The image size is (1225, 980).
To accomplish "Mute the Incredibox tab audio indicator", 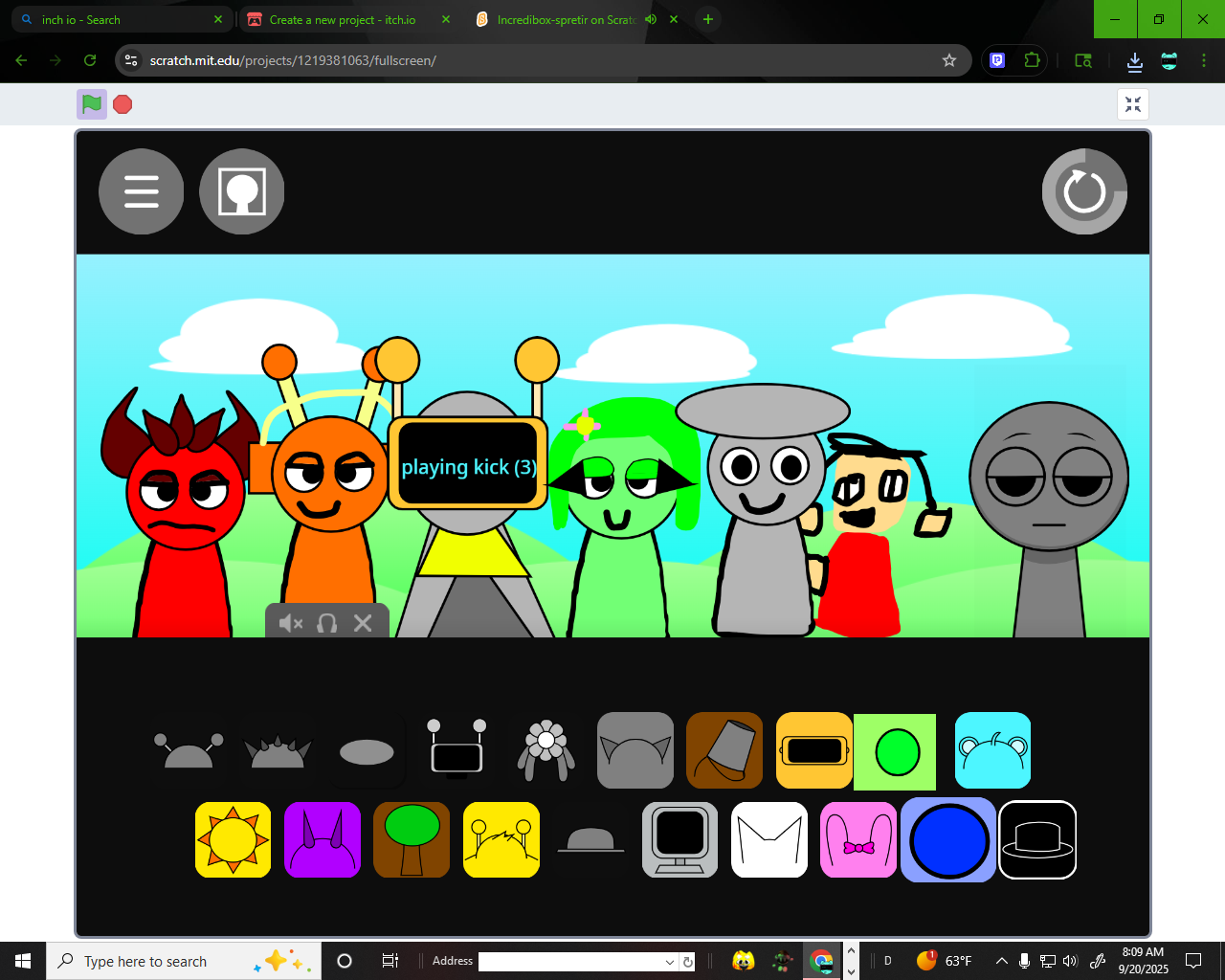I will (651, 19).
